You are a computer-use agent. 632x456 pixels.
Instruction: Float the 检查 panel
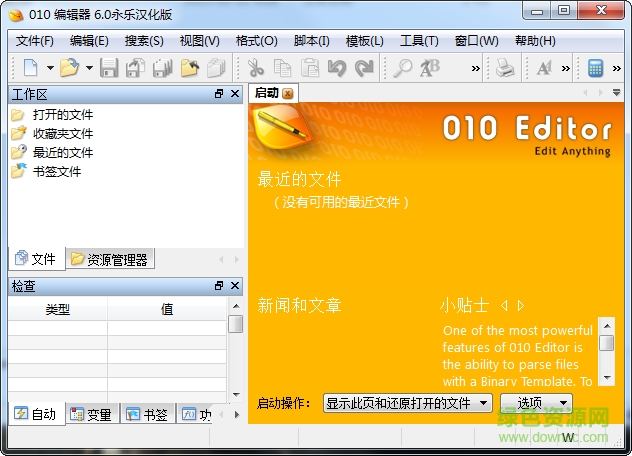pyautogui.click(x=219, y=286)
